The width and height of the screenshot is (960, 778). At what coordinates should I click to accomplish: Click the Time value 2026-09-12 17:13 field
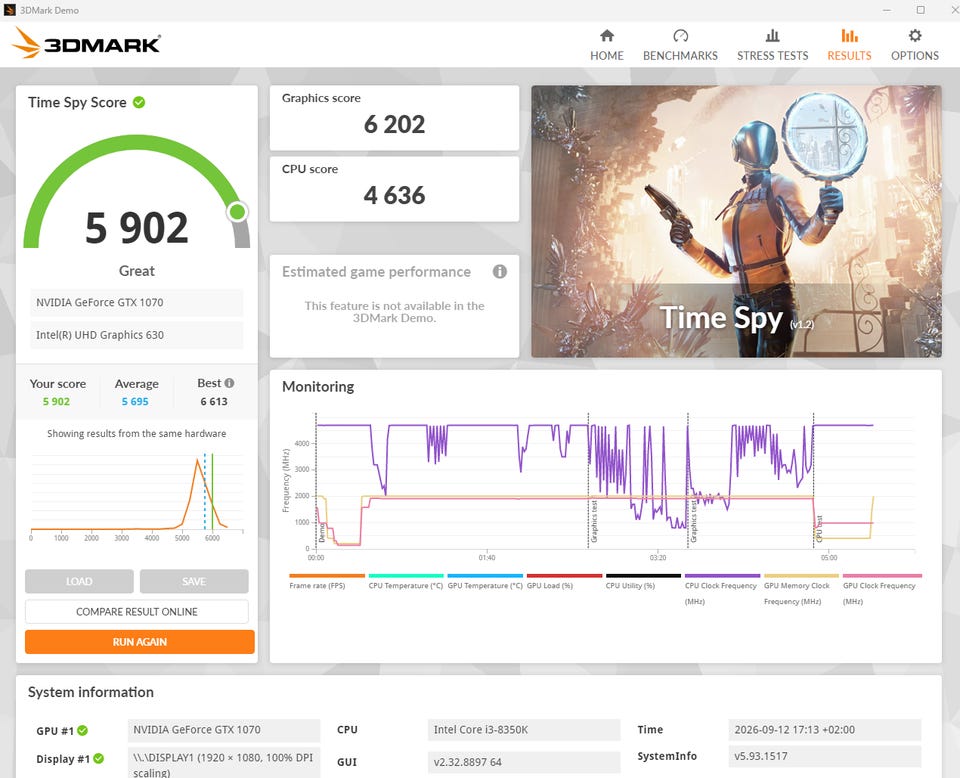tap(825, 730)
